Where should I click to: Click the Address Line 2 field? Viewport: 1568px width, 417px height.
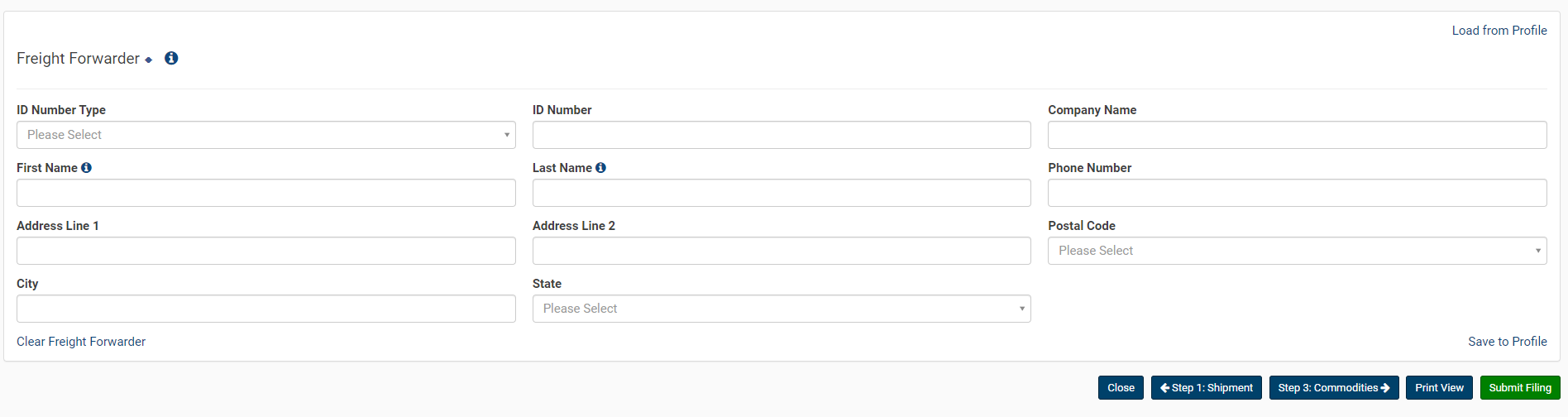tap(782, 251)
